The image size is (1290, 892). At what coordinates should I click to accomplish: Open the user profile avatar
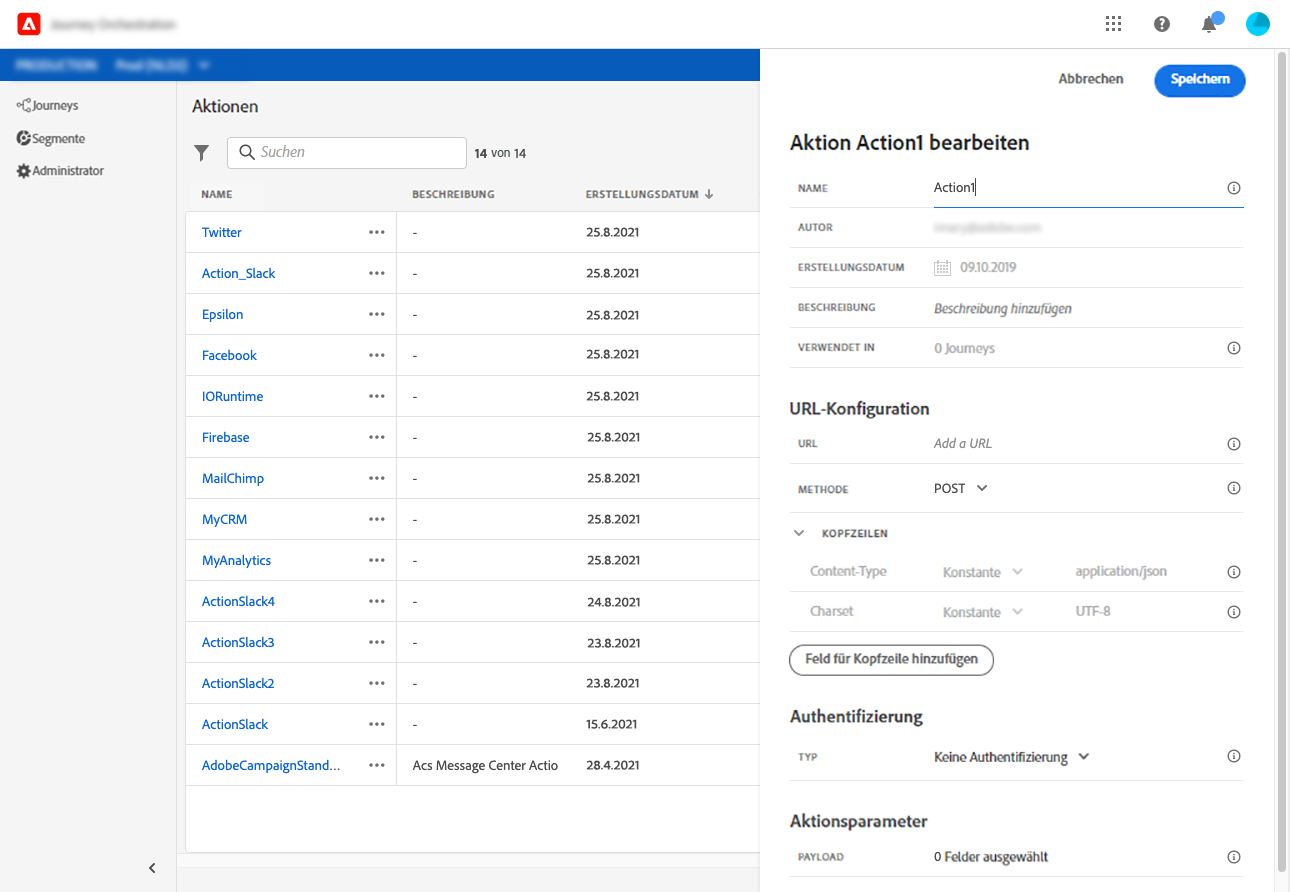1258,24
